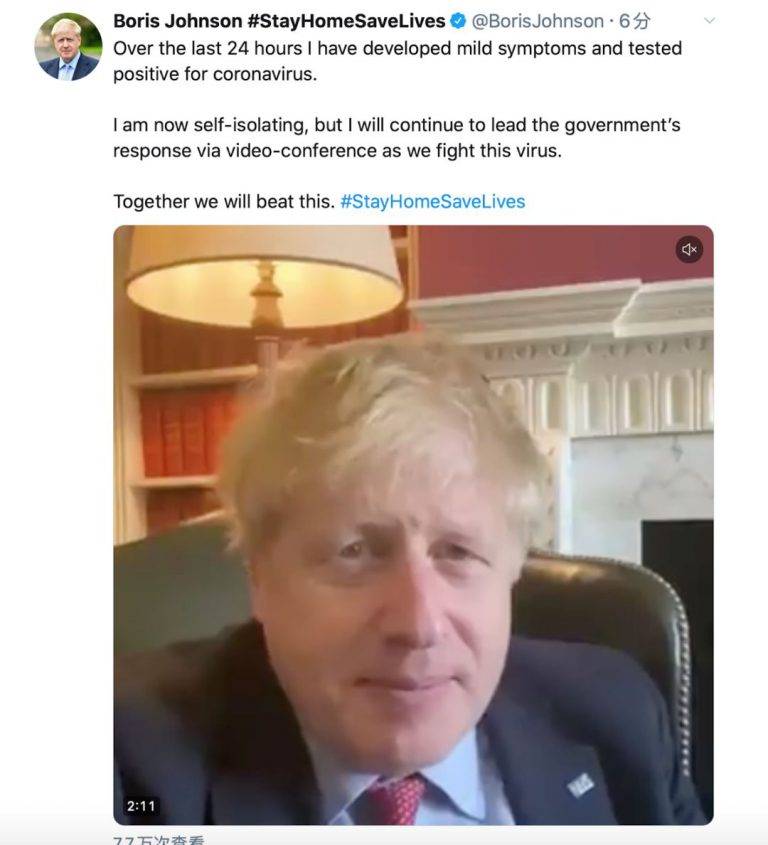Image resolution: width=768 pixels, height=845 pixels.
Task: Expand the tweet options chevron menu
Action: pos(710,20)
